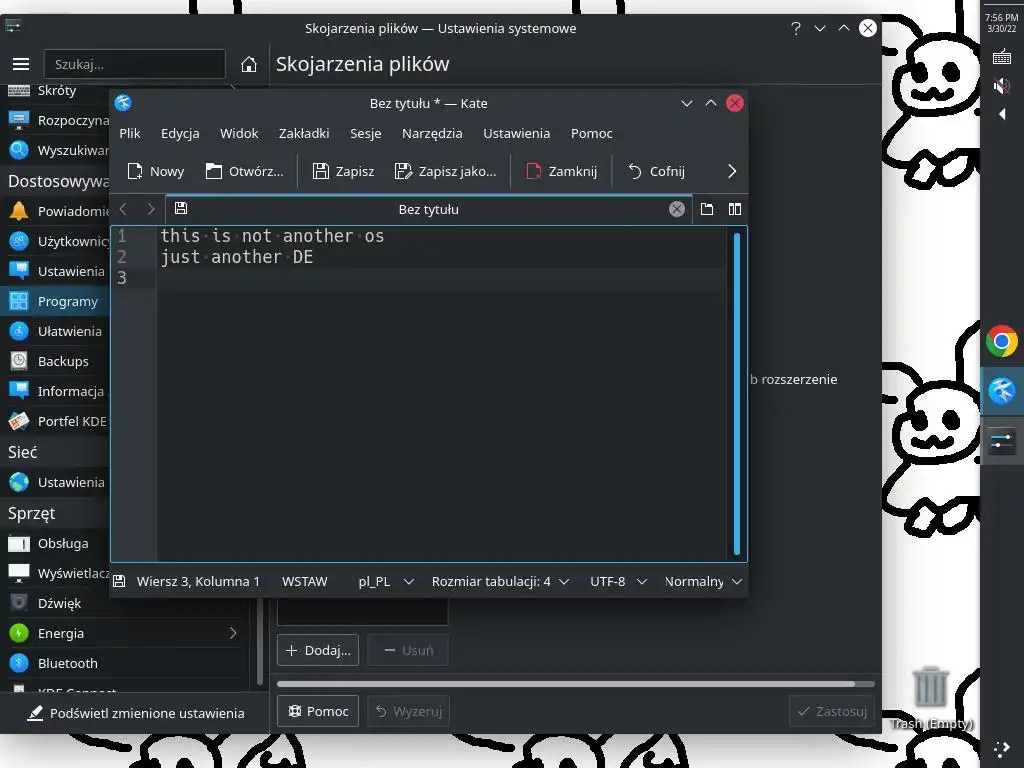The height and width of the screenshot is (768, 1024).
Task: Click the Zastosuj apply button
Action: click(832, 711)
